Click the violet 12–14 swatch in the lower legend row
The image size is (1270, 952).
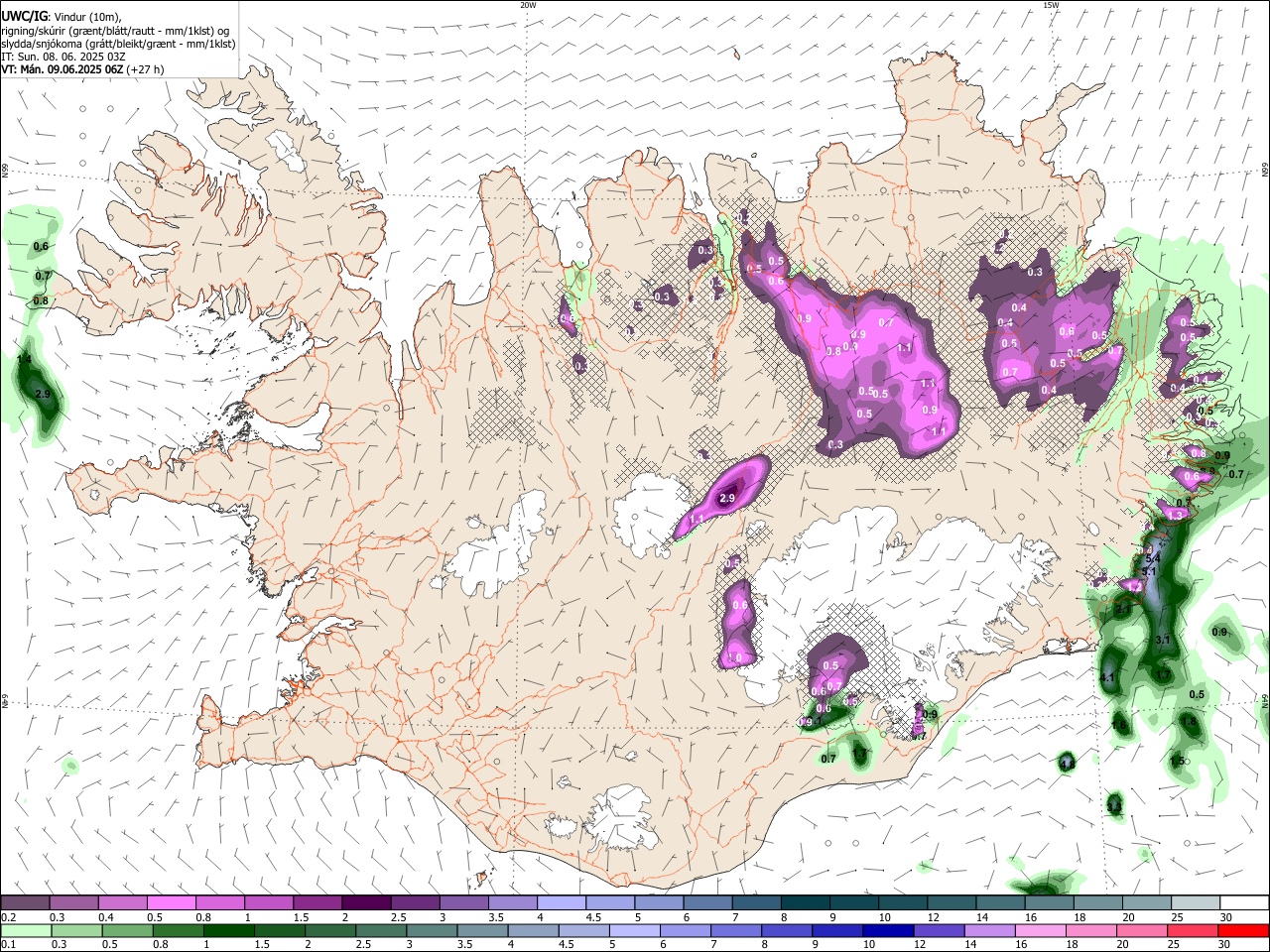(x=939, y=930)
